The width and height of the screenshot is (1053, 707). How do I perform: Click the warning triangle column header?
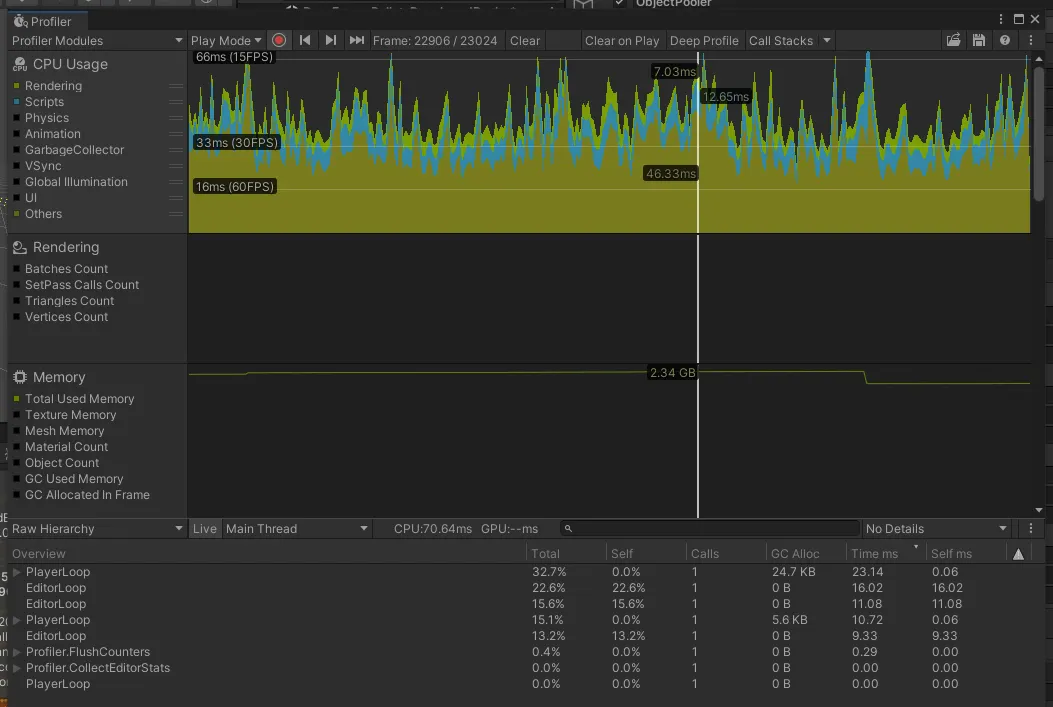(1018, 554)
